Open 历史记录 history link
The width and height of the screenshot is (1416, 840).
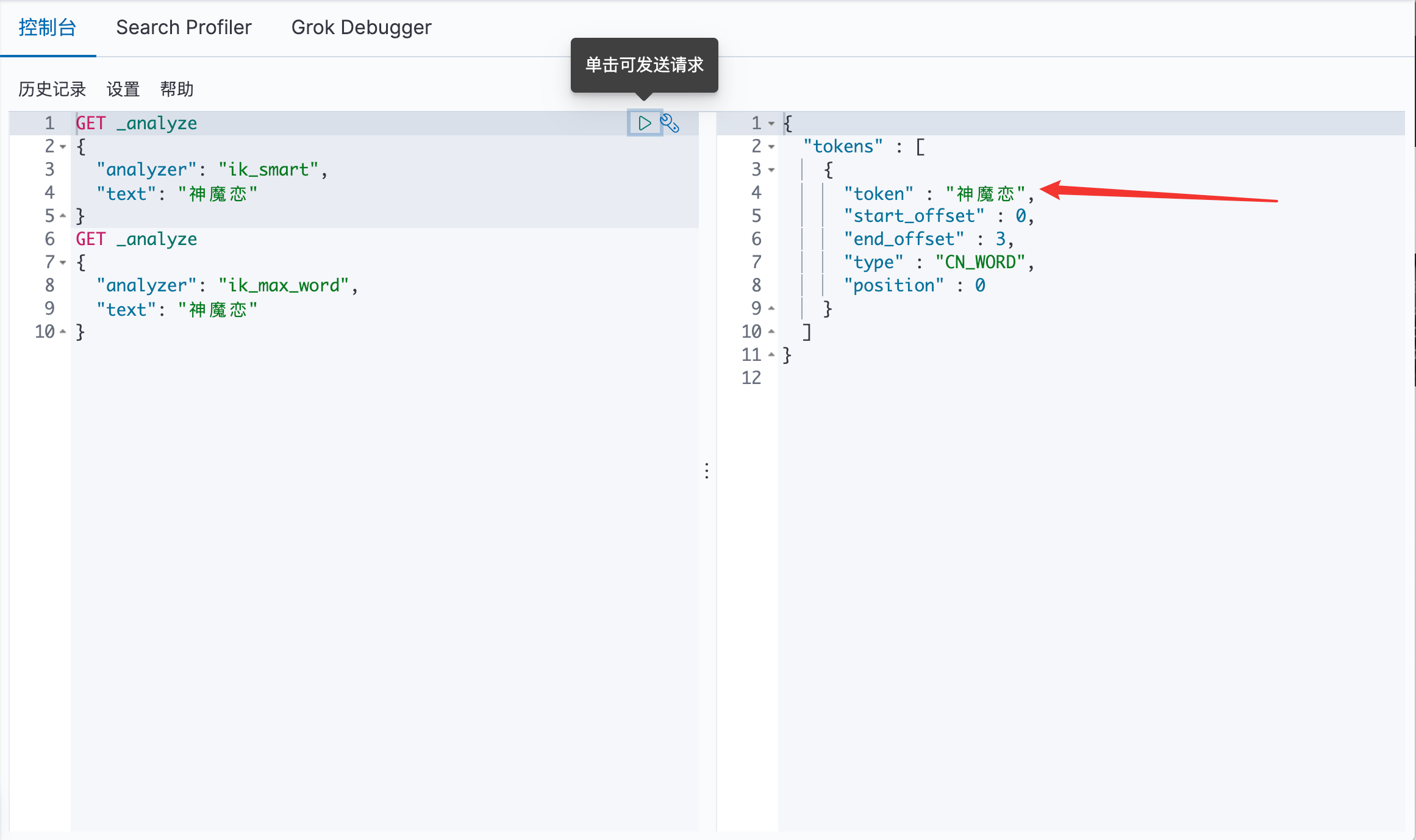pyautogui.click(x=52, y=89)
